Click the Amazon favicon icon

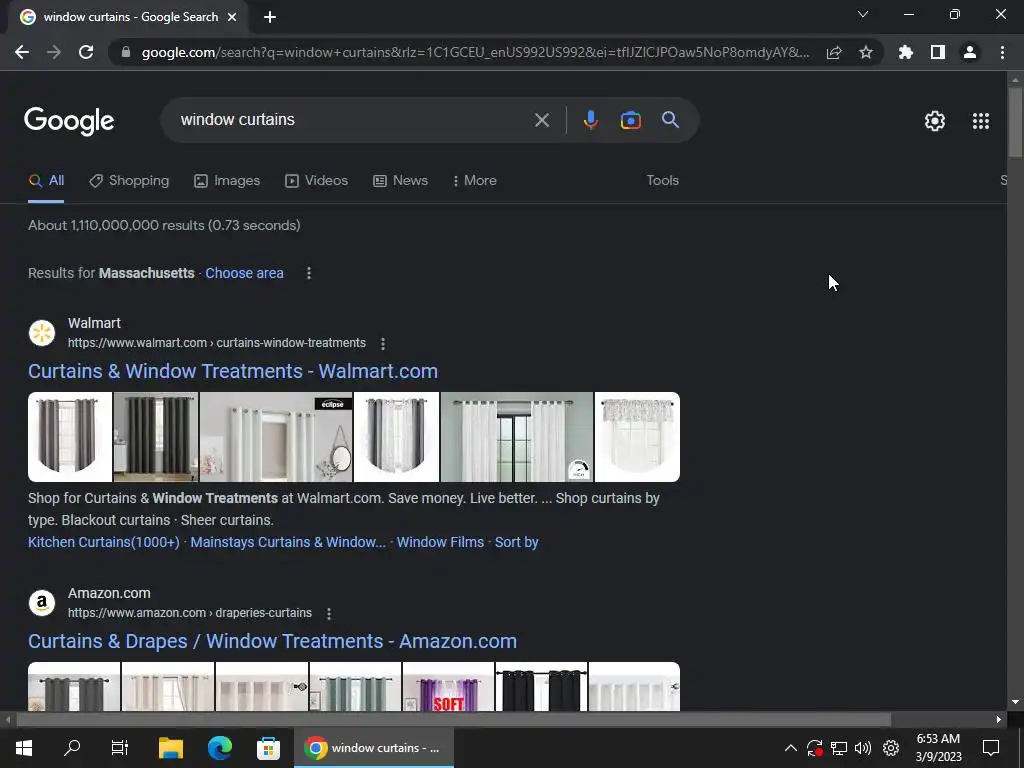click(42, 603)
